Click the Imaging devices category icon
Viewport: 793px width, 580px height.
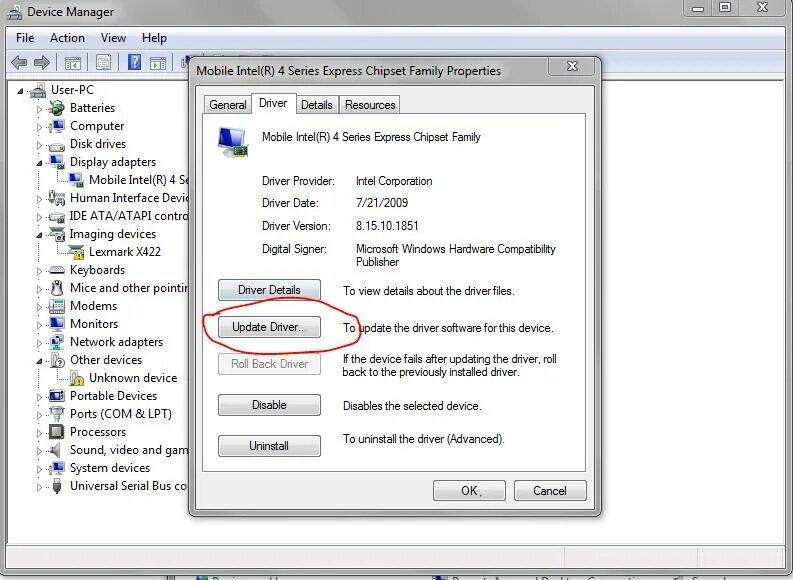pyautogui.click(x=57, y=234)
